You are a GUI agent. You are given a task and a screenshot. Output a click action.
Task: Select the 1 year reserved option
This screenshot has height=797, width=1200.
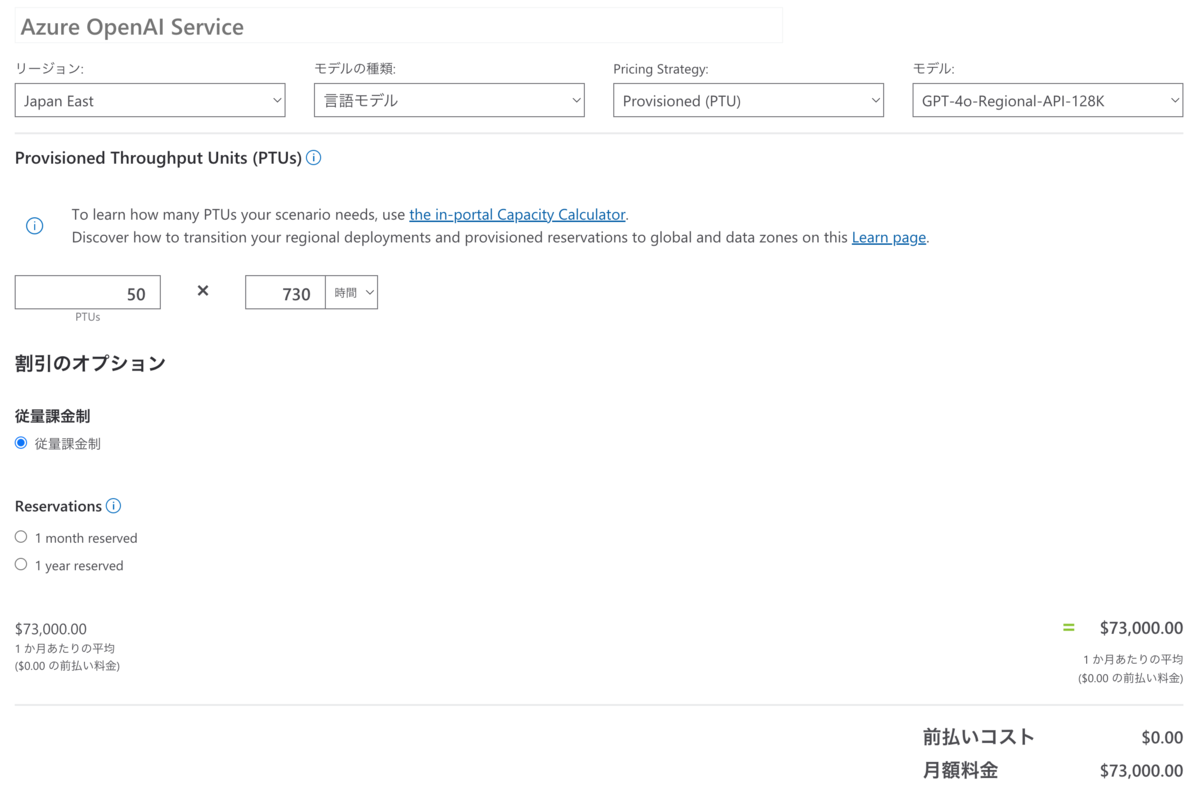click(21, 565)
